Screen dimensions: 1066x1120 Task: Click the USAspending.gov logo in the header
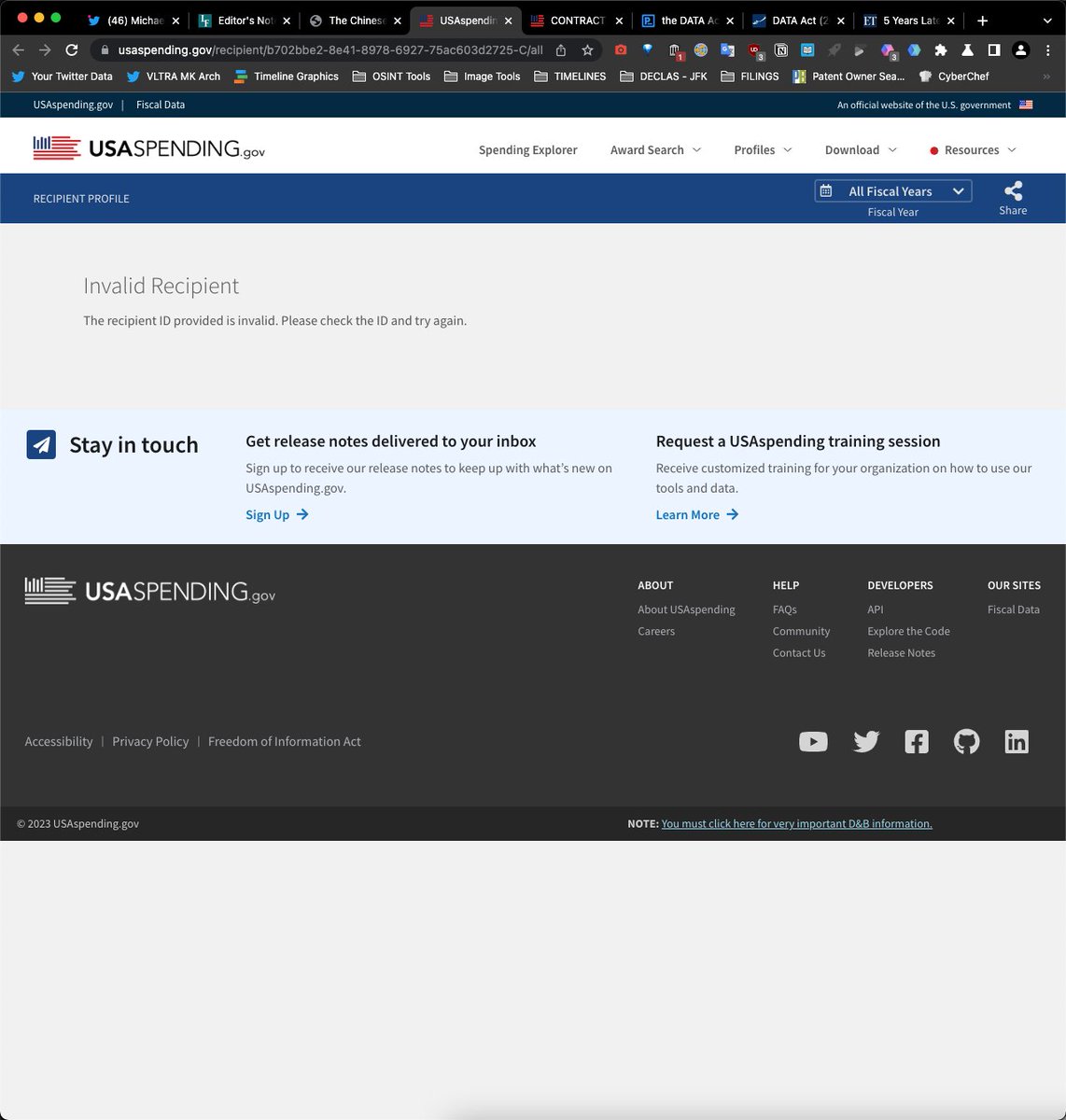(149, 148)
